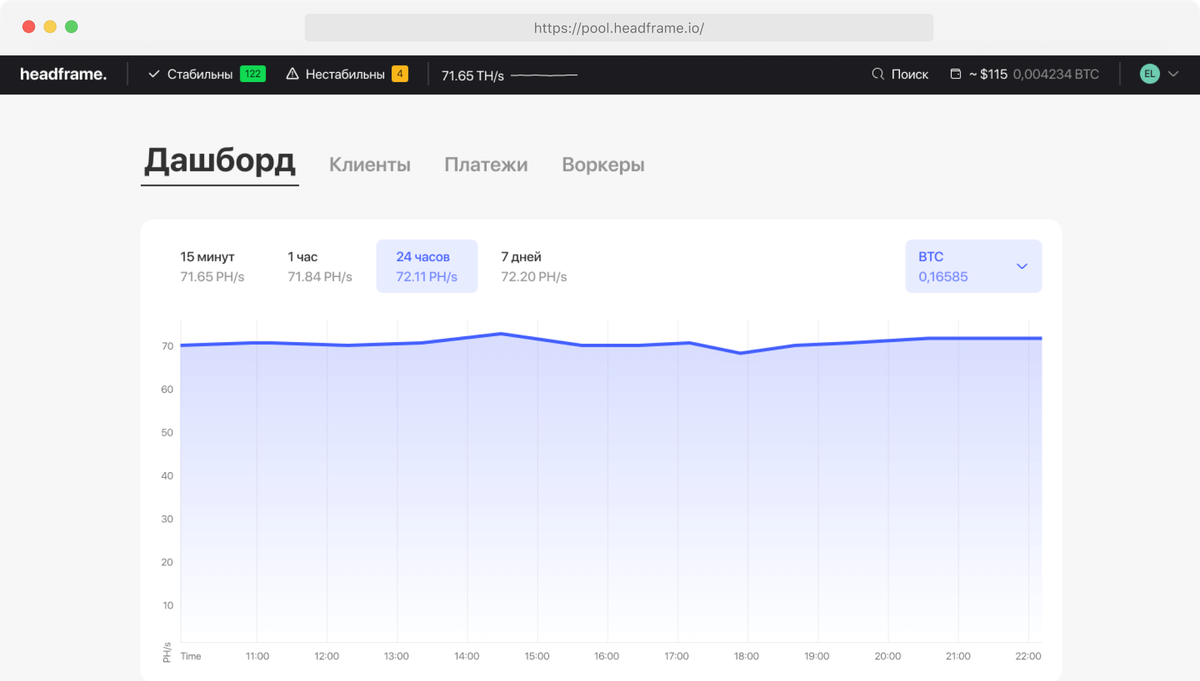
Task: Switch to the Дашборд tab
Action: point(220,161)
